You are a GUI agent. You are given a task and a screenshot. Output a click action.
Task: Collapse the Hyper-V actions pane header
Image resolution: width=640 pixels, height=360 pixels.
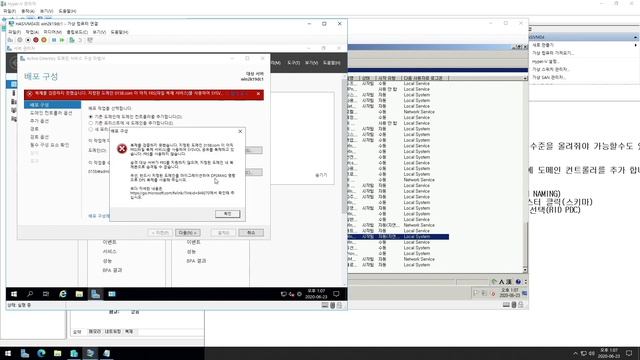point(636,37)
